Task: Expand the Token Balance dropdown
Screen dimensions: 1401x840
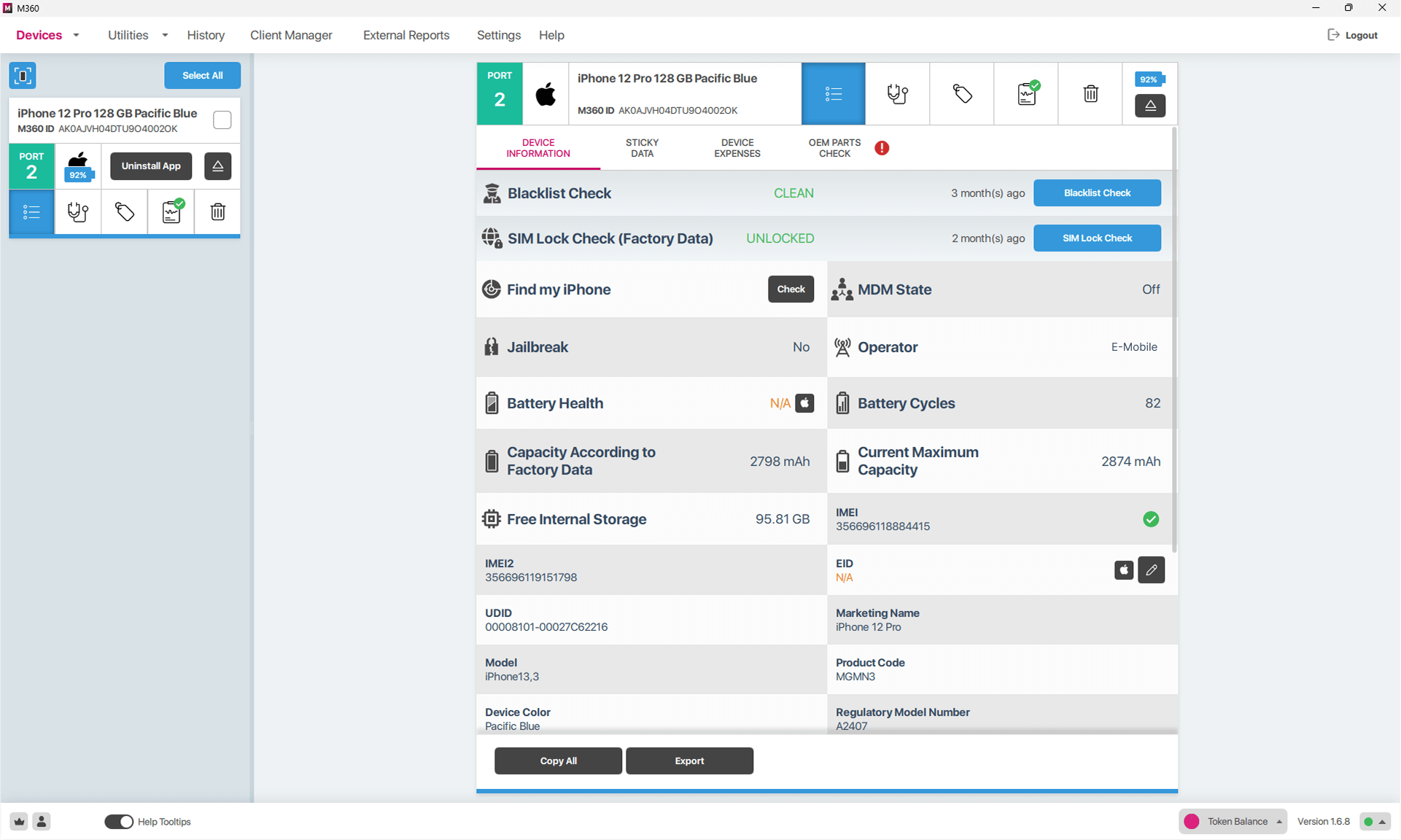Action: (1279, 822)
